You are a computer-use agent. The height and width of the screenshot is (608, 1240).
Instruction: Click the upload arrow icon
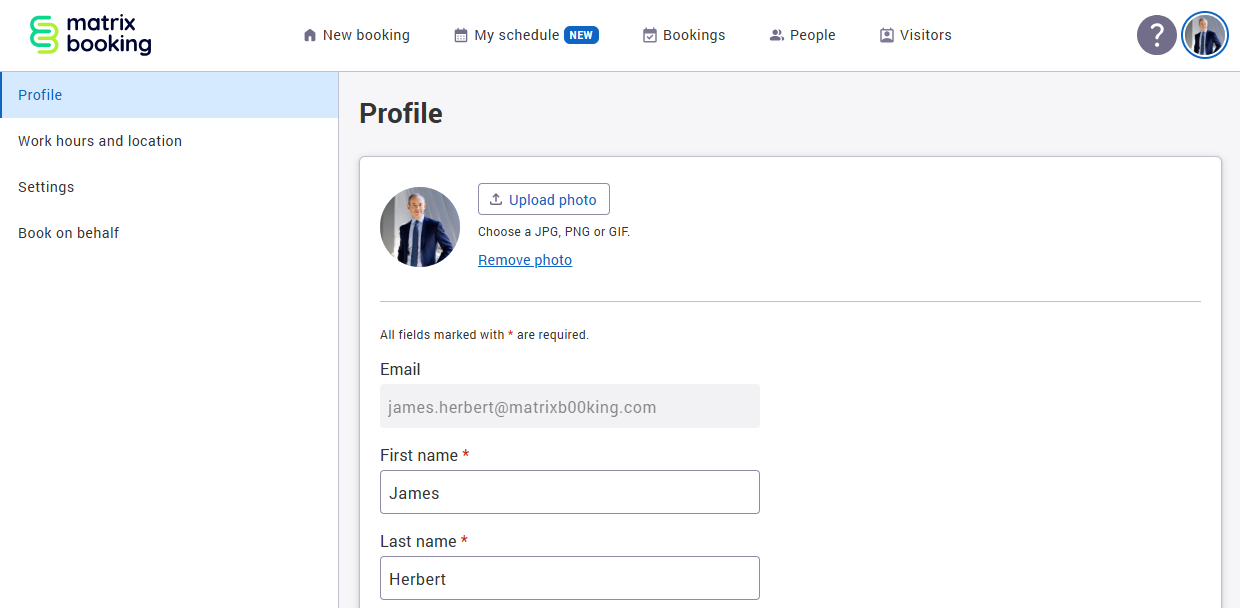click(x=496, y=199)
